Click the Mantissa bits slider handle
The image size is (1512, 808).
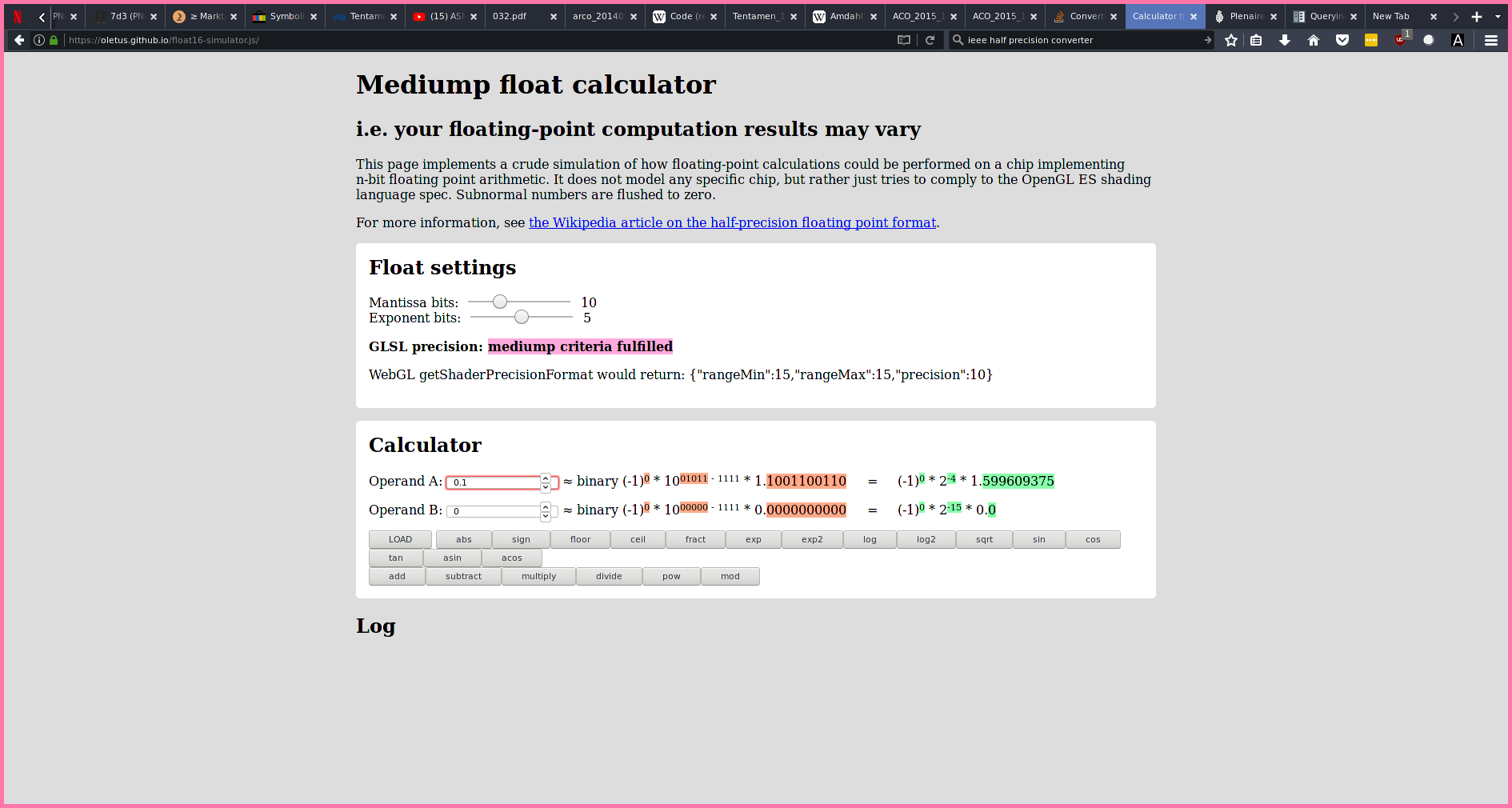[x=500, y=302]
